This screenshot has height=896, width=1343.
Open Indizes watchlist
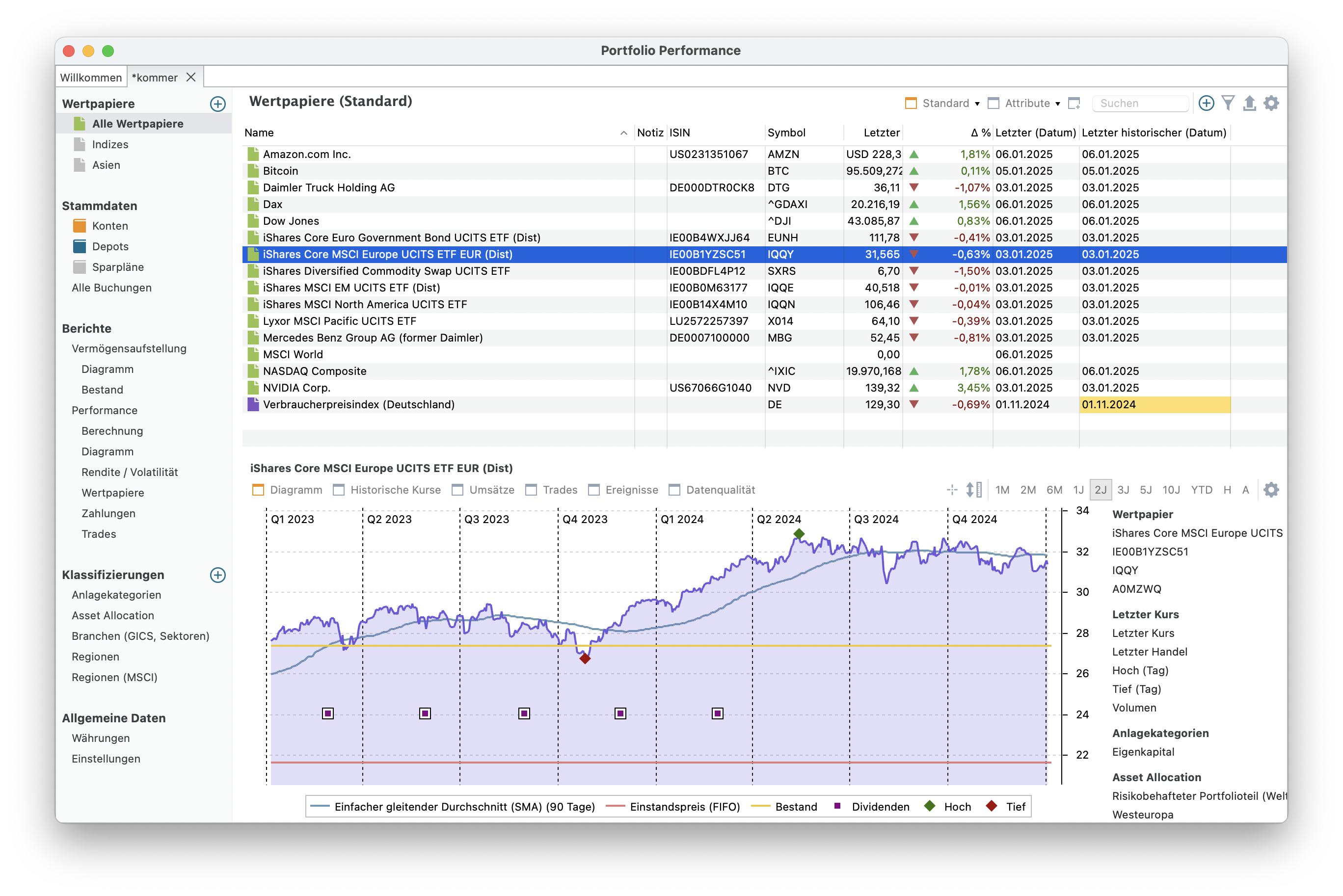110,144
